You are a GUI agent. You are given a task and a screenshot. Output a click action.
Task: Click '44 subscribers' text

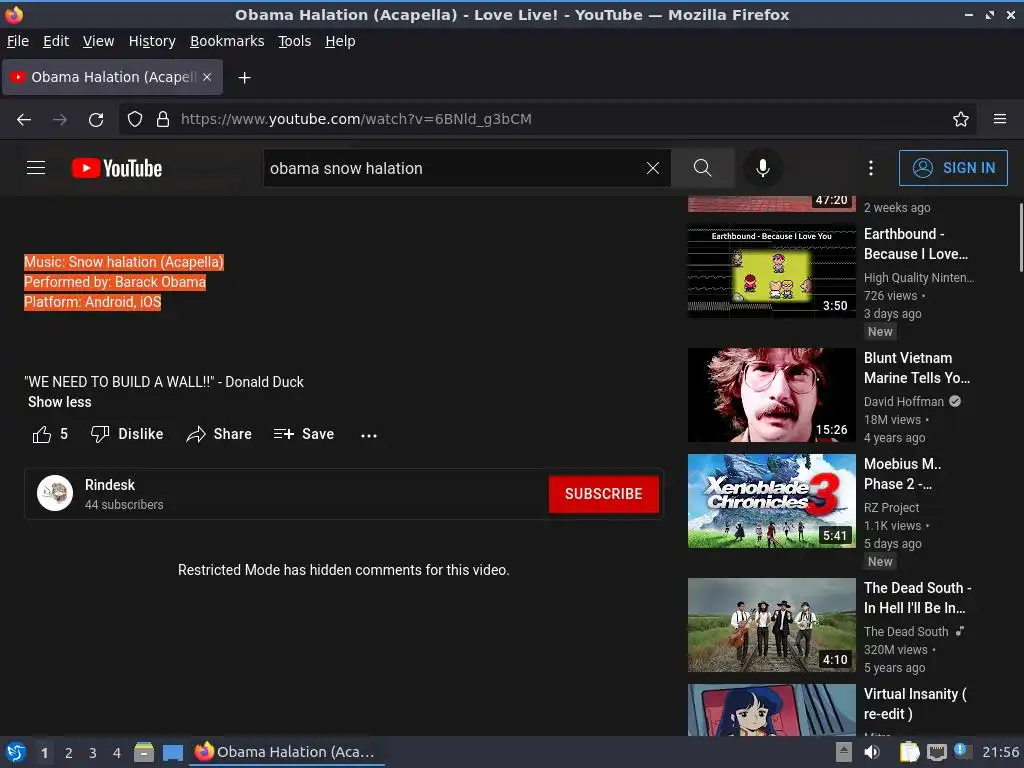click(x=124, y=505)
